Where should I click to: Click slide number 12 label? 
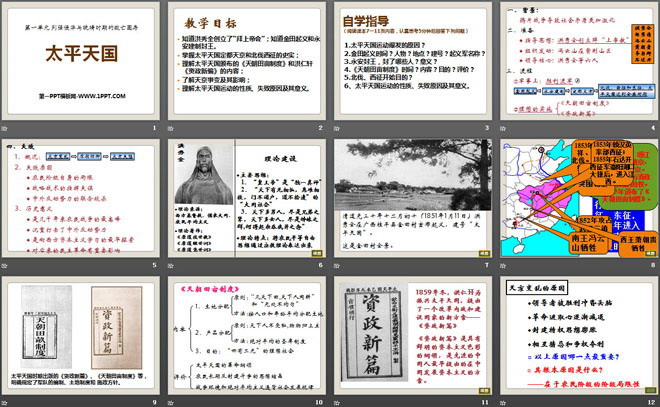(651, 402)
